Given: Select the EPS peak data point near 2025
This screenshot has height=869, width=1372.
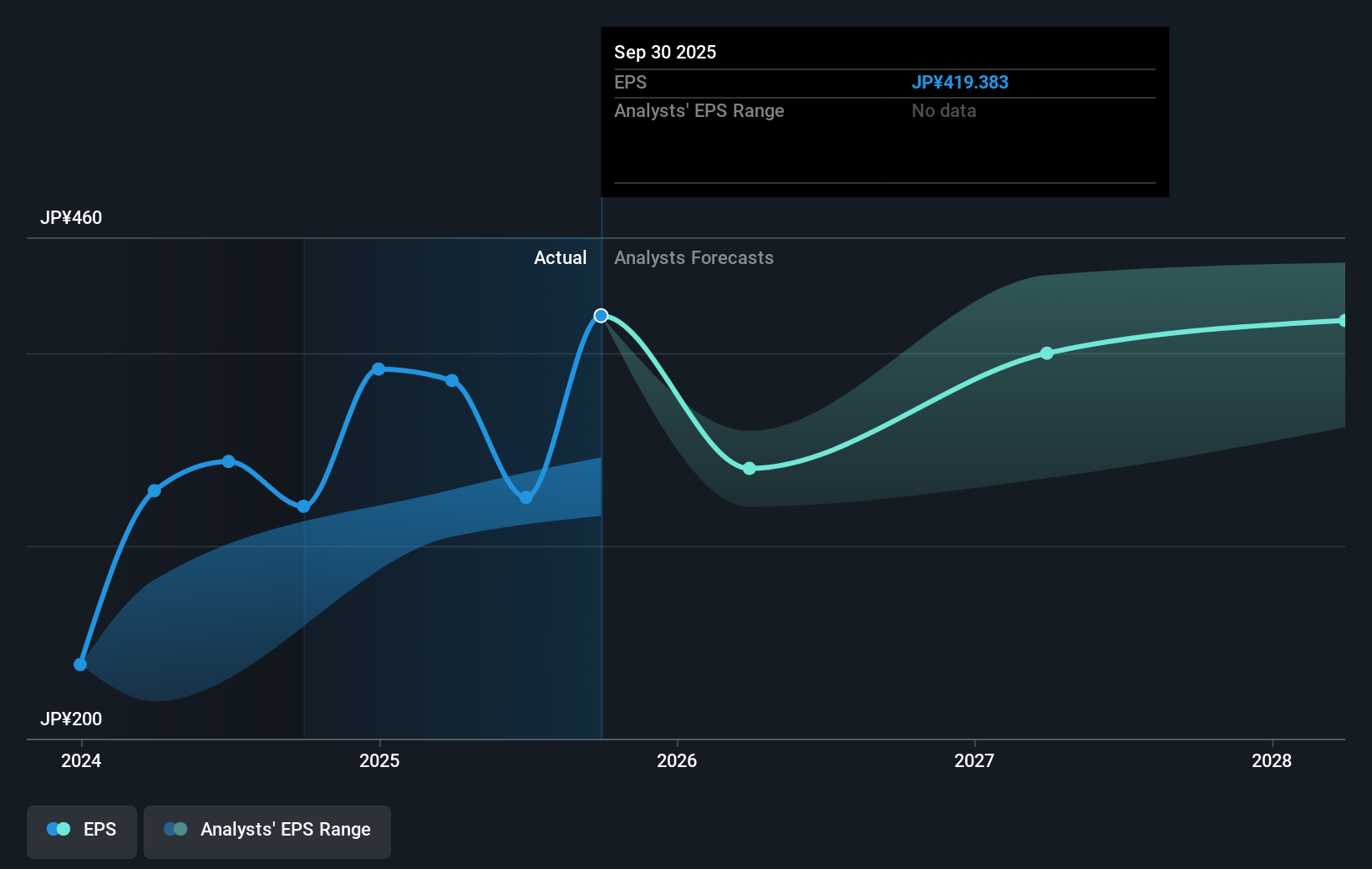Looking at the screenshot, I should [379, 368].
